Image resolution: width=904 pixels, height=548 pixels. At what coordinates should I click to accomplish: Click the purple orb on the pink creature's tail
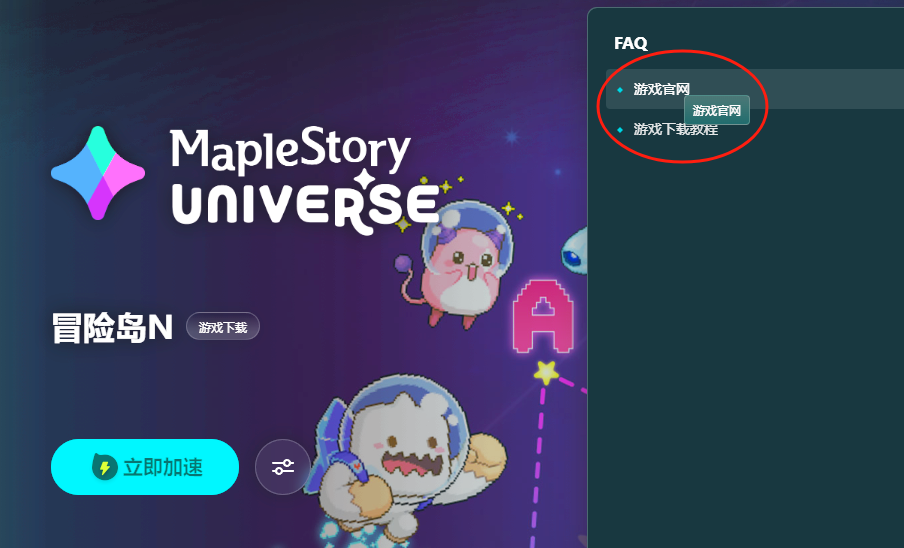pyautogui.click(x=402, y=264)
